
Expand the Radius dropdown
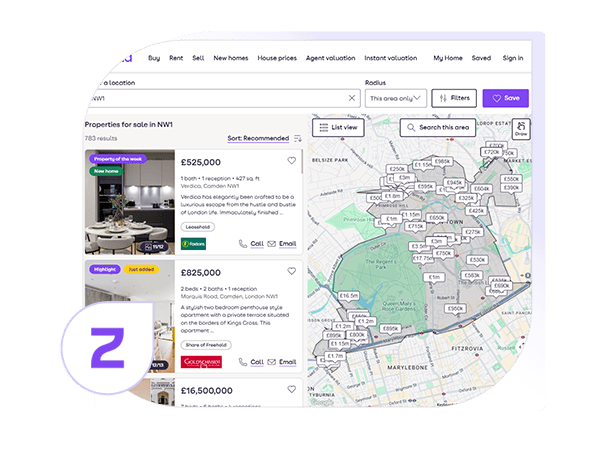point(396,98)
